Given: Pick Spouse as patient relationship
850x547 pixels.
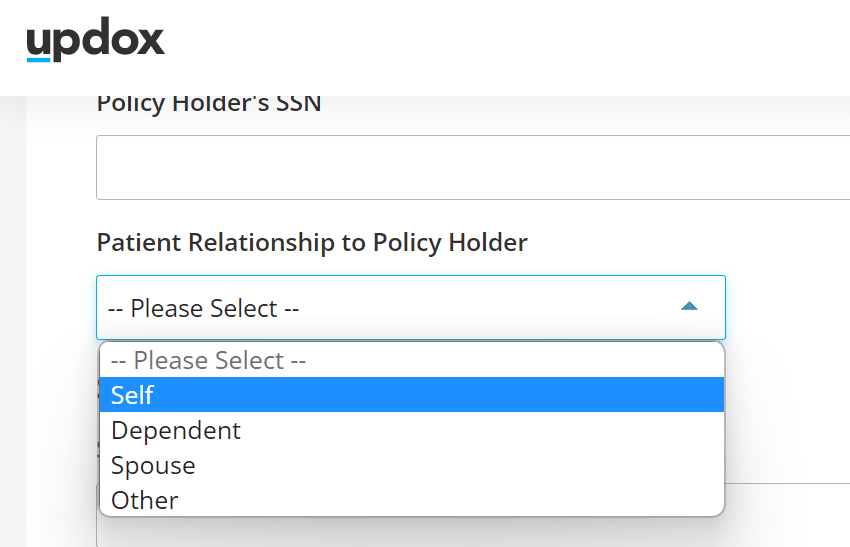Looking at the screenshot, I should (412, 465).
